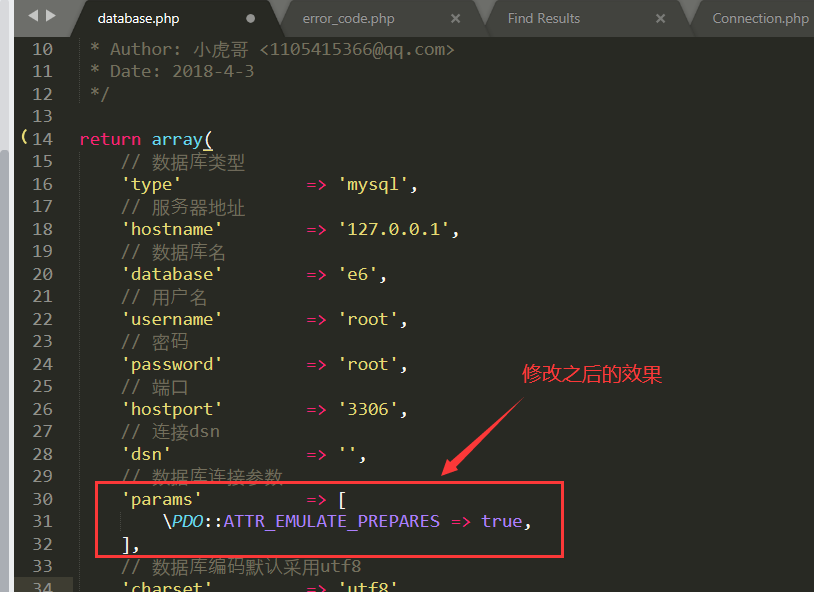Click the '// 数据库类型' comment
Screen dimensions: 814x592
pos(183,162)
